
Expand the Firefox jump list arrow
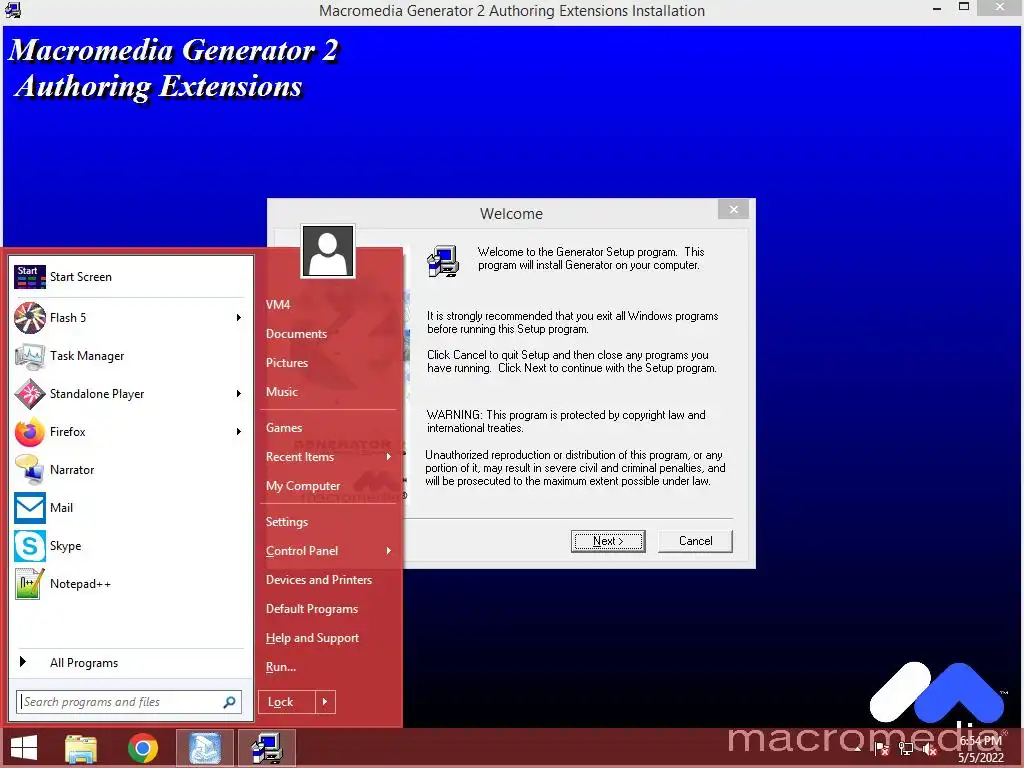pyautogui.click(x=238, y=432)
